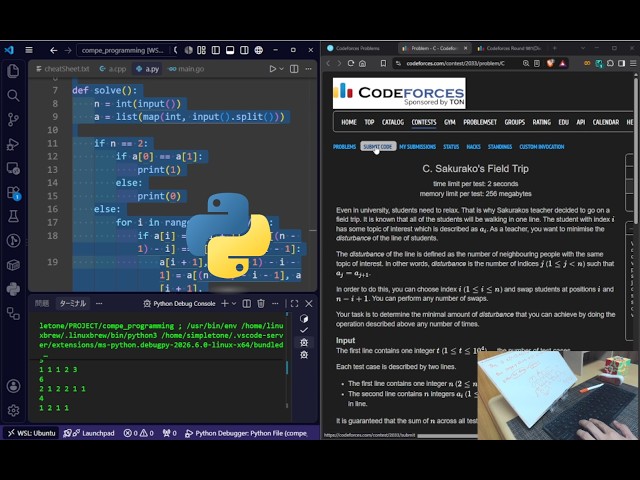
Task: Go forward with the VS Code arrow
Action: [x=68, y=50]
